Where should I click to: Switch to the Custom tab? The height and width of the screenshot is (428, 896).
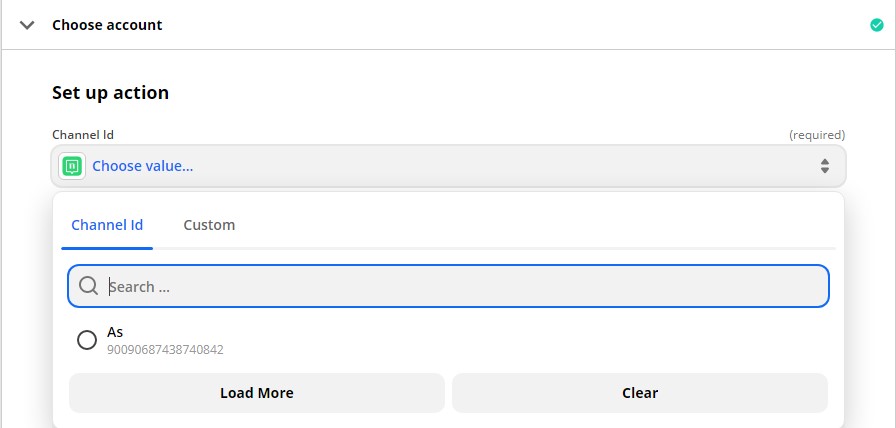[209, 225]
